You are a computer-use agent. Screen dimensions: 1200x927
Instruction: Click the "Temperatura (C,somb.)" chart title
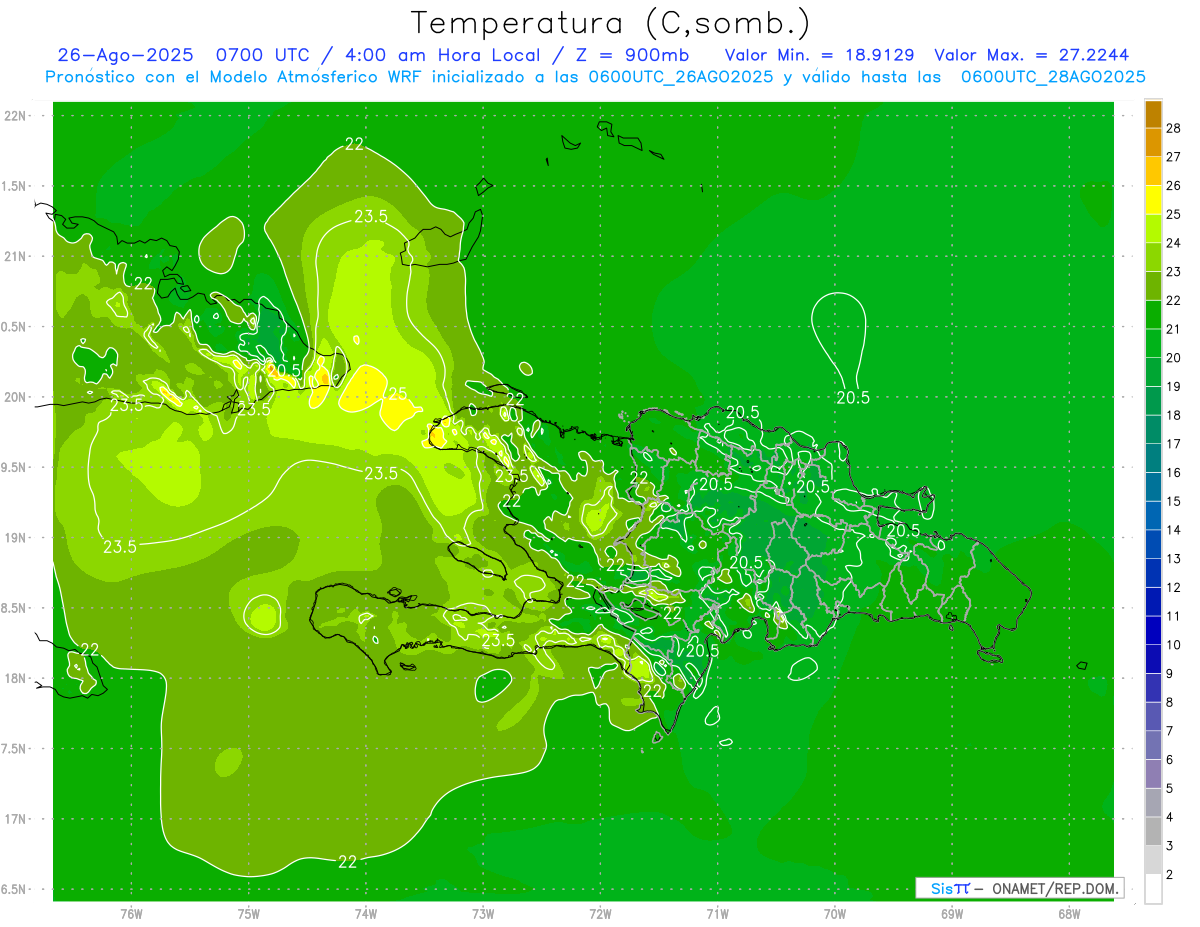tap(611, 23)
